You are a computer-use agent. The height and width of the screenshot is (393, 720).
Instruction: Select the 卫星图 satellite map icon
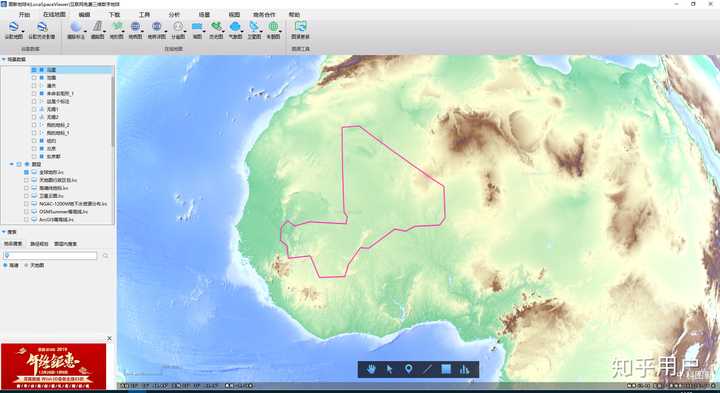pyautogui.click(x=254, y=27)
